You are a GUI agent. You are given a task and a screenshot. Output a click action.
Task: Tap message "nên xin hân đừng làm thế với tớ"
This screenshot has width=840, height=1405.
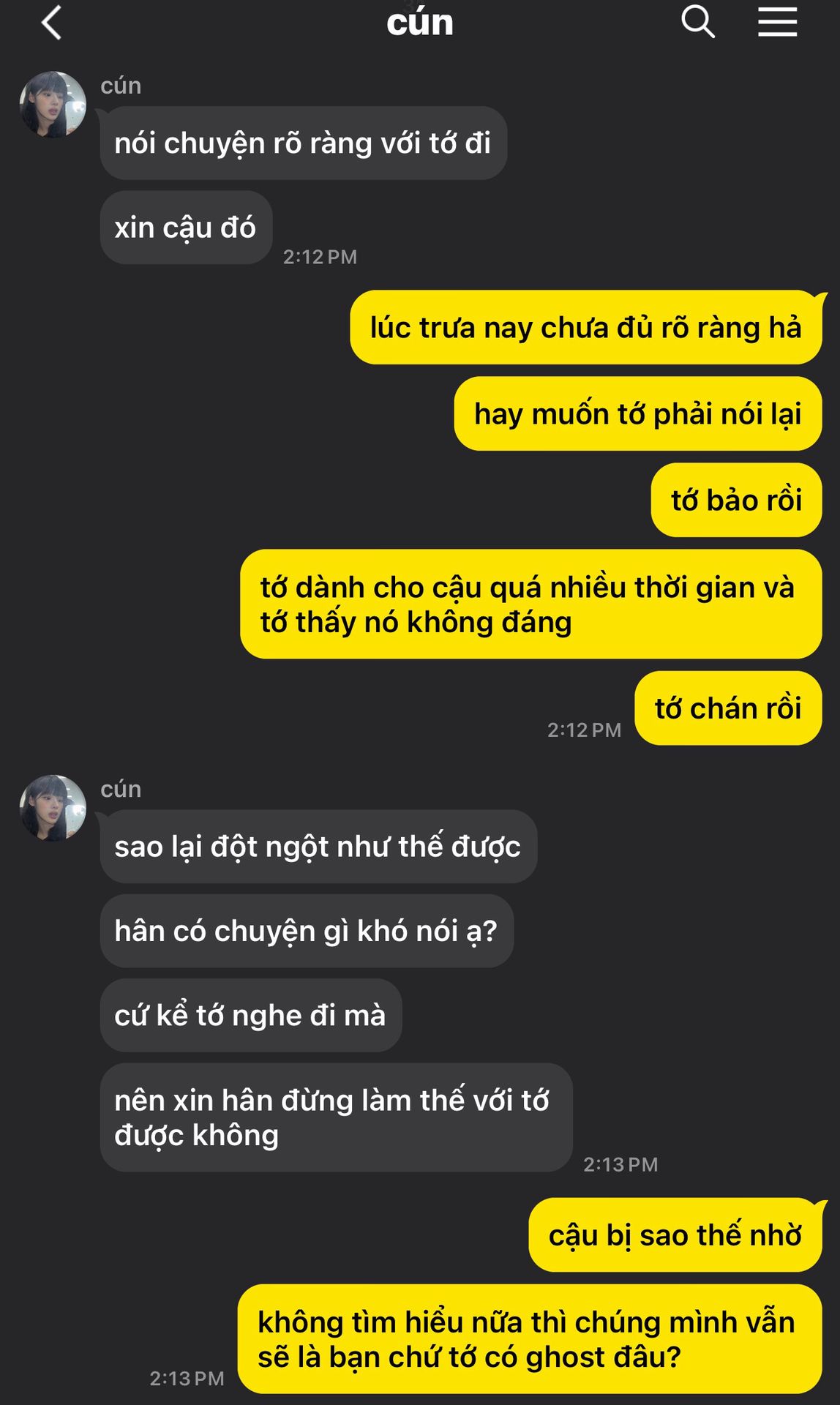[x=336, y=1117]
